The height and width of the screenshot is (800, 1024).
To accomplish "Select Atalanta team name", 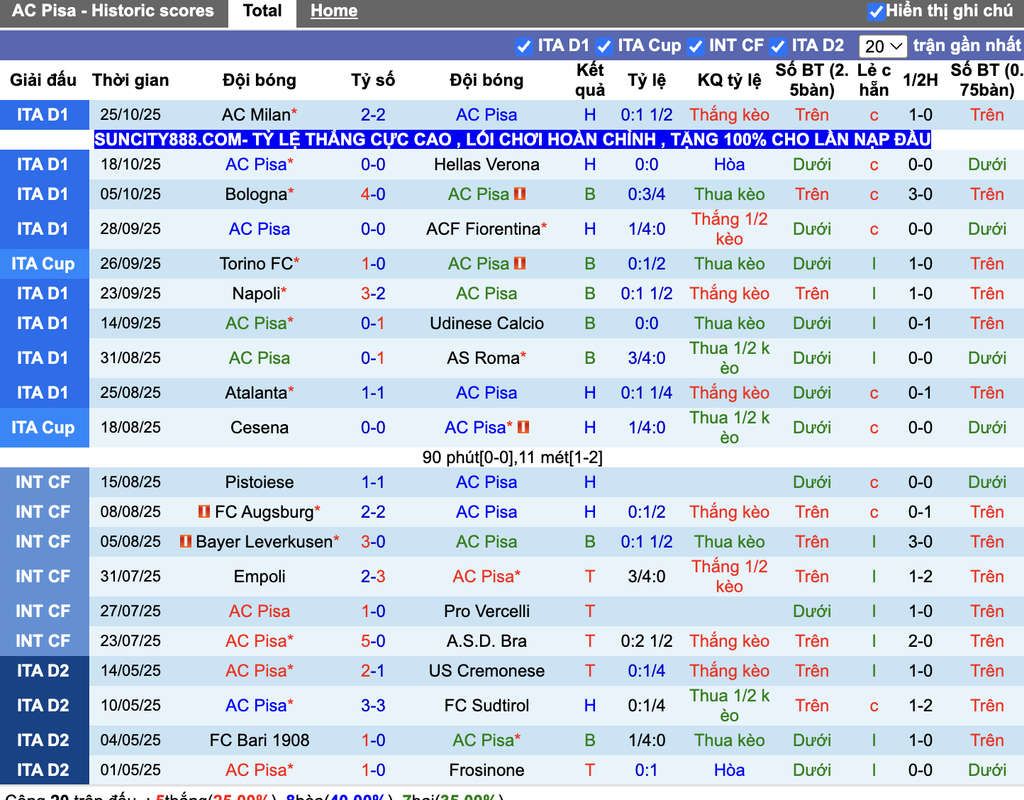I will pyautogui.click(x=256, y=392).
